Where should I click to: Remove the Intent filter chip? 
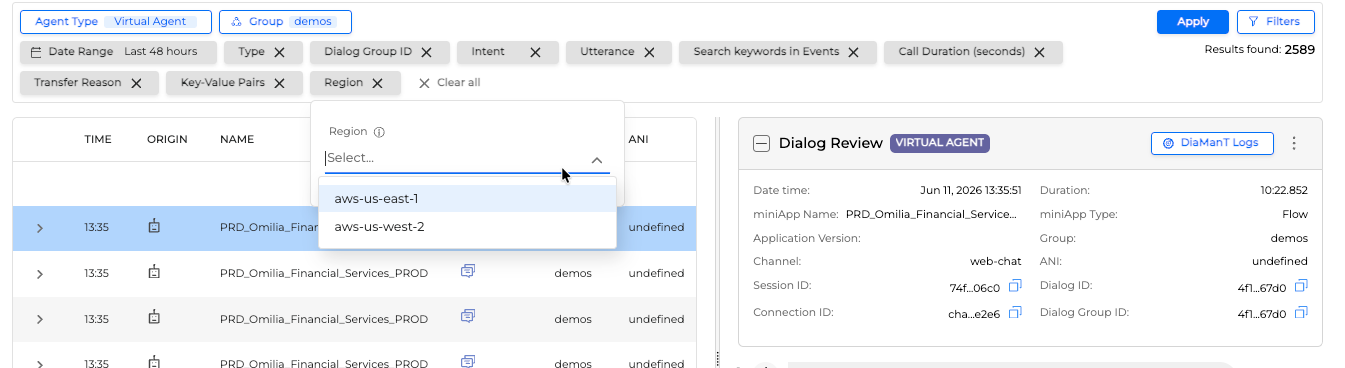point(535,52)
